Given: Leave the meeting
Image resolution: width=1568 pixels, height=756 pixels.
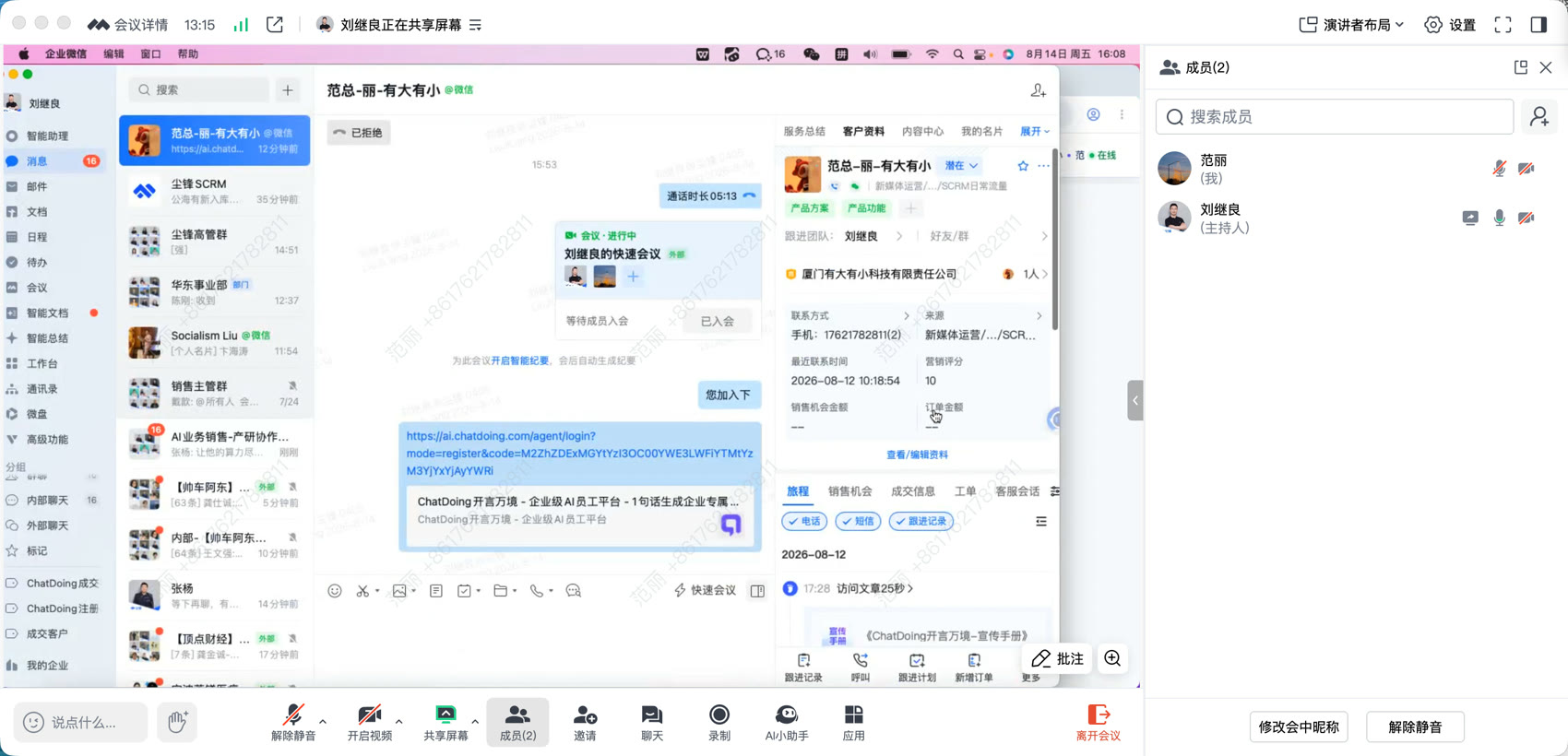Looking at the screenshot, I should tap(1099, 722).
